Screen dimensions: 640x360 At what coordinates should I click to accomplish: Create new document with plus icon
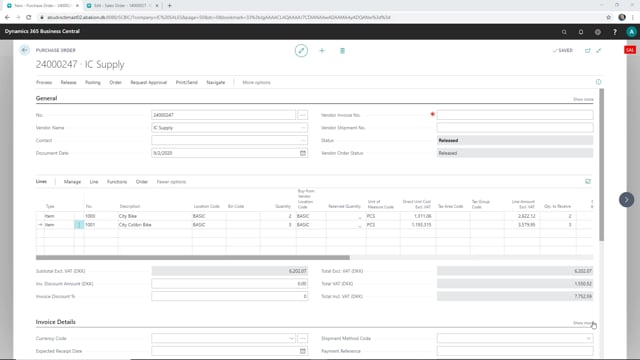(x=322, y=51)
